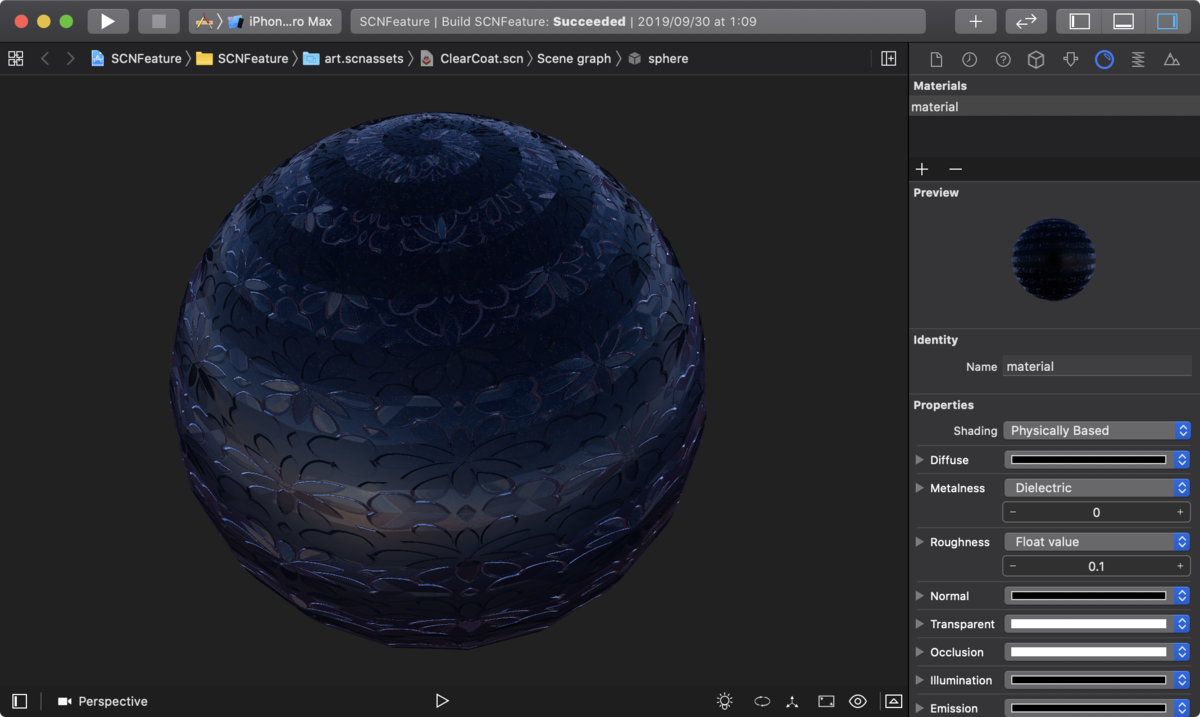This screenshot has height=717, width=1200.
Task: Open Scene graph breadcrumb item
Action: click(574, 59)
